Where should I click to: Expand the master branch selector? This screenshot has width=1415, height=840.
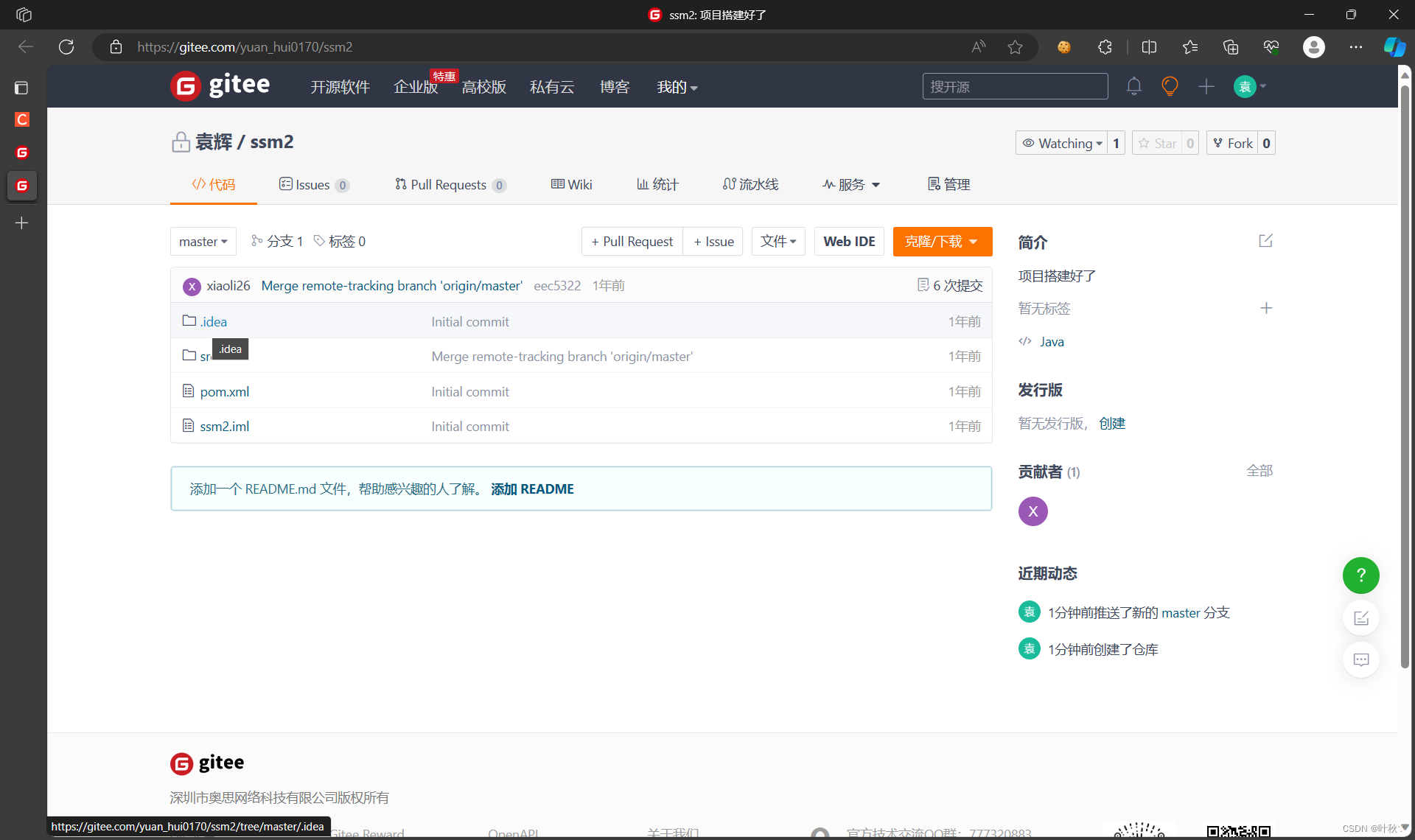pyautogui.click(x=203, y=242)
